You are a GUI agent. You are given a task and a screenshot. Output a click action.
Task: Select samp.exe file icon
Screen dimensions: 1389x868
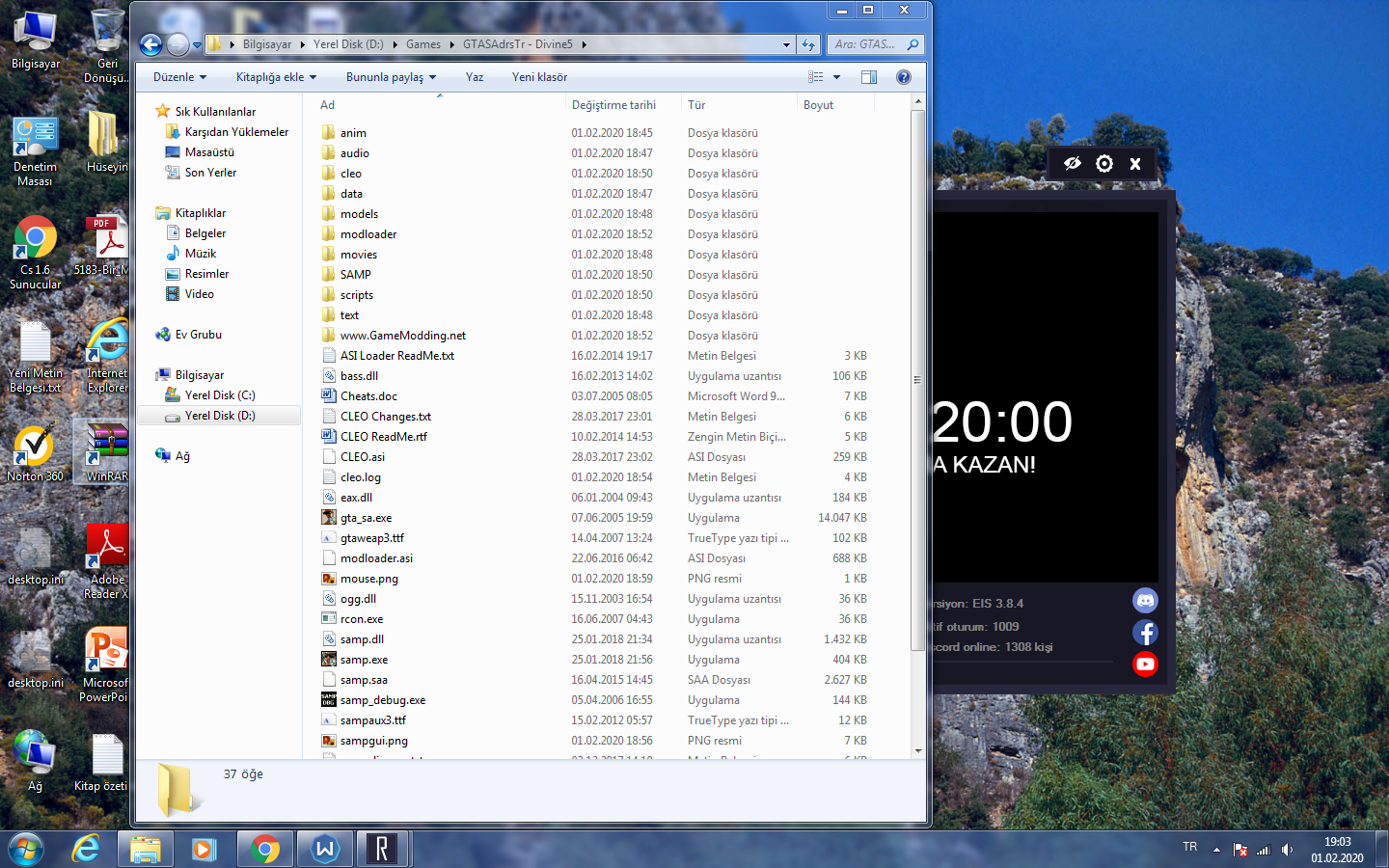(329, 660)
